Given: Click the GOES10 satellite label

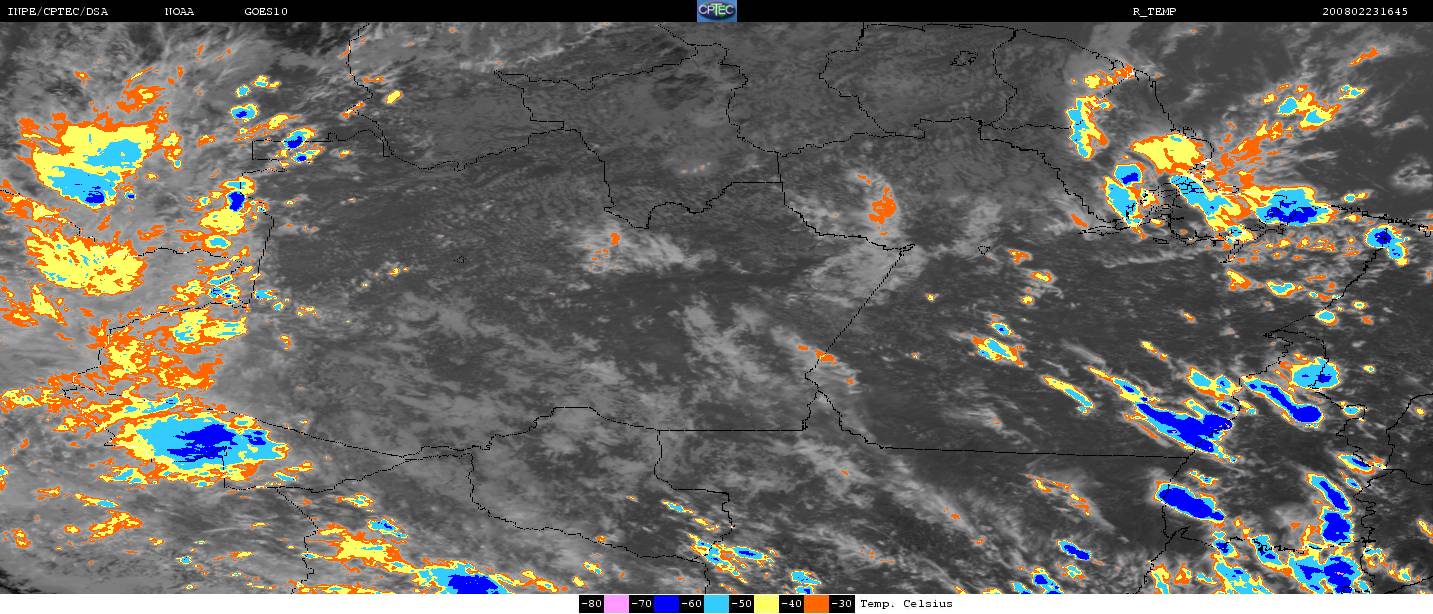Looking at the screenshot, I should pyautogui.click(x=265, y=11).
